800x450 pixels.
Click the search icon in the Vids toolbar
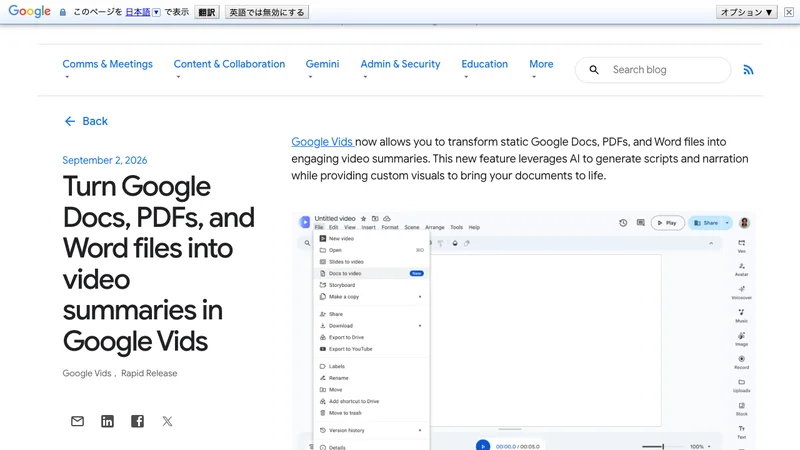pos(307,243)
